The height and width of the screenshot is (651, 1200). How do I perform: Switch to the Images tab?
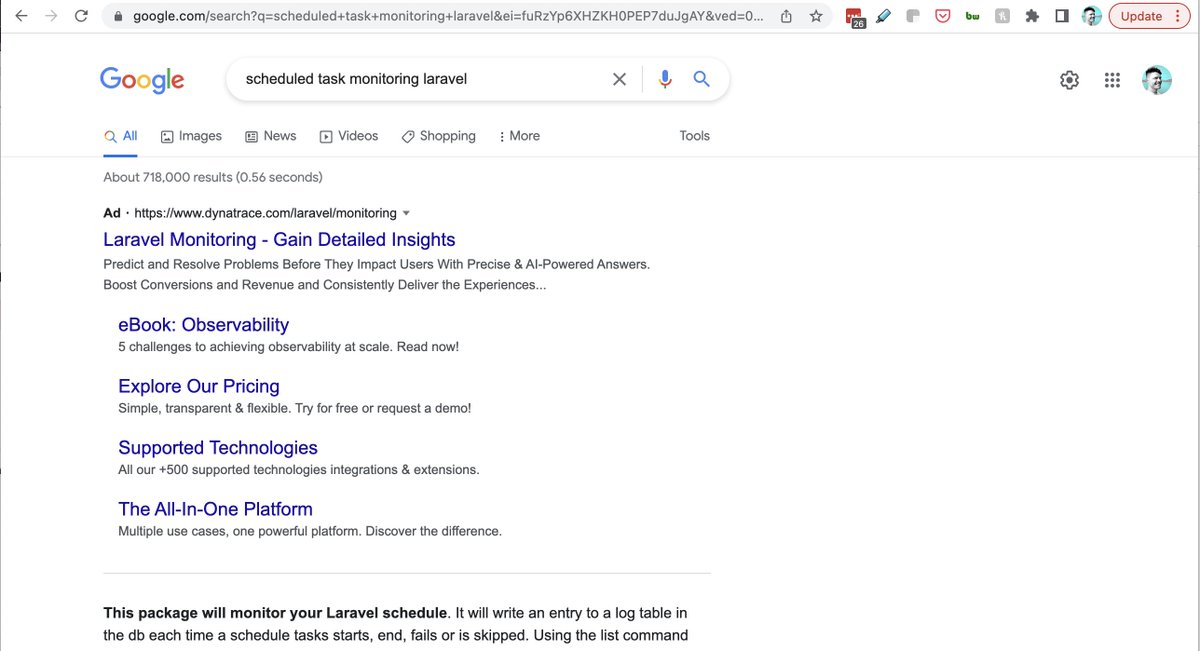point(192,136)
